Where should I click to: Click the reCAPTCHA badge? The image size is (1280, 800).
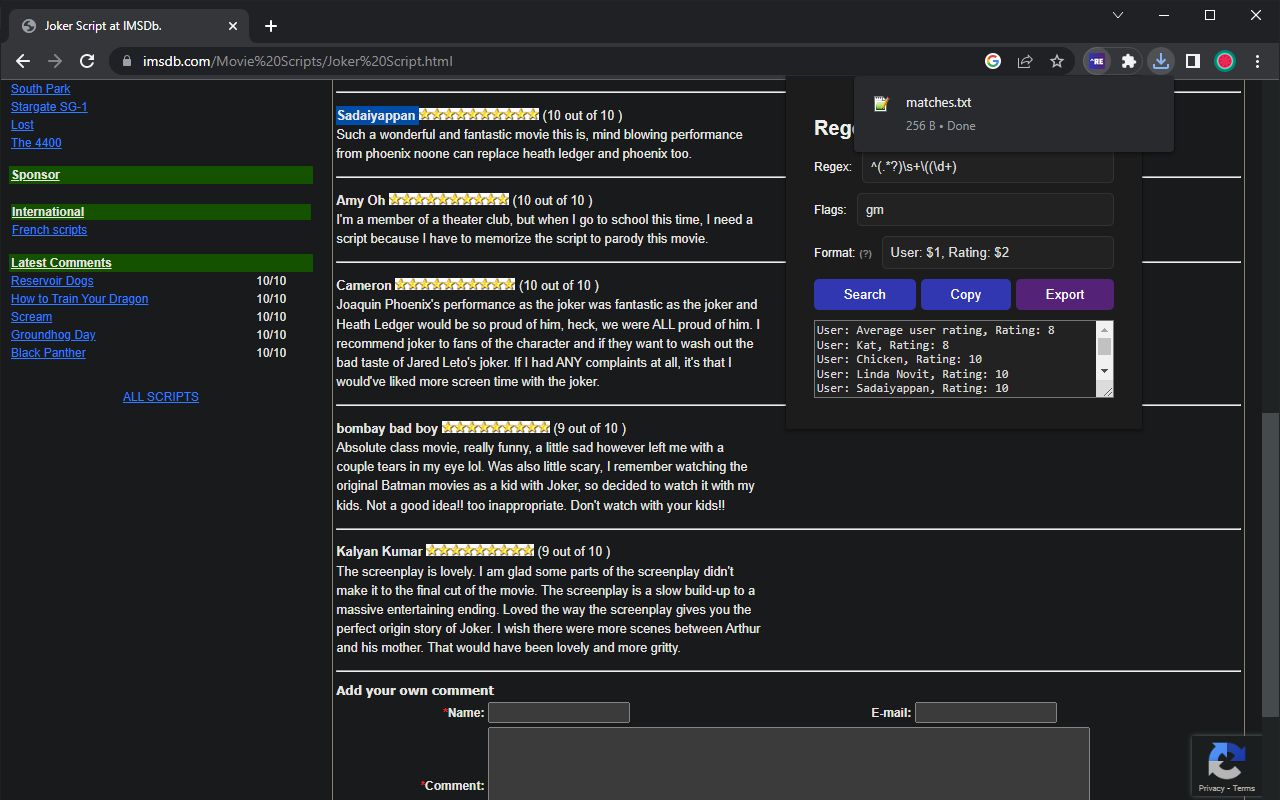(x=1226, y=767)
